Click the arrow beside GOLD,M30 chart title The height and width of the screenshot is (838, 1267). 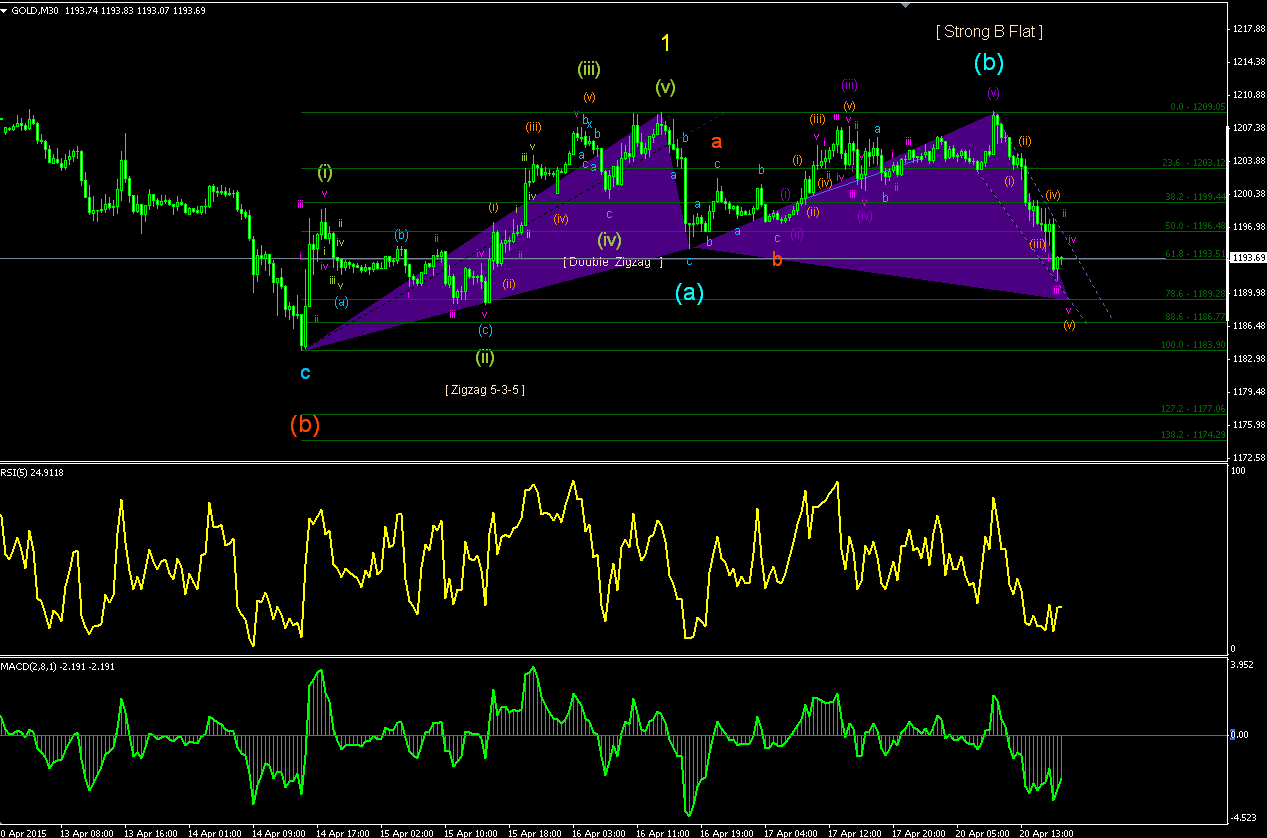pos(5,9)
